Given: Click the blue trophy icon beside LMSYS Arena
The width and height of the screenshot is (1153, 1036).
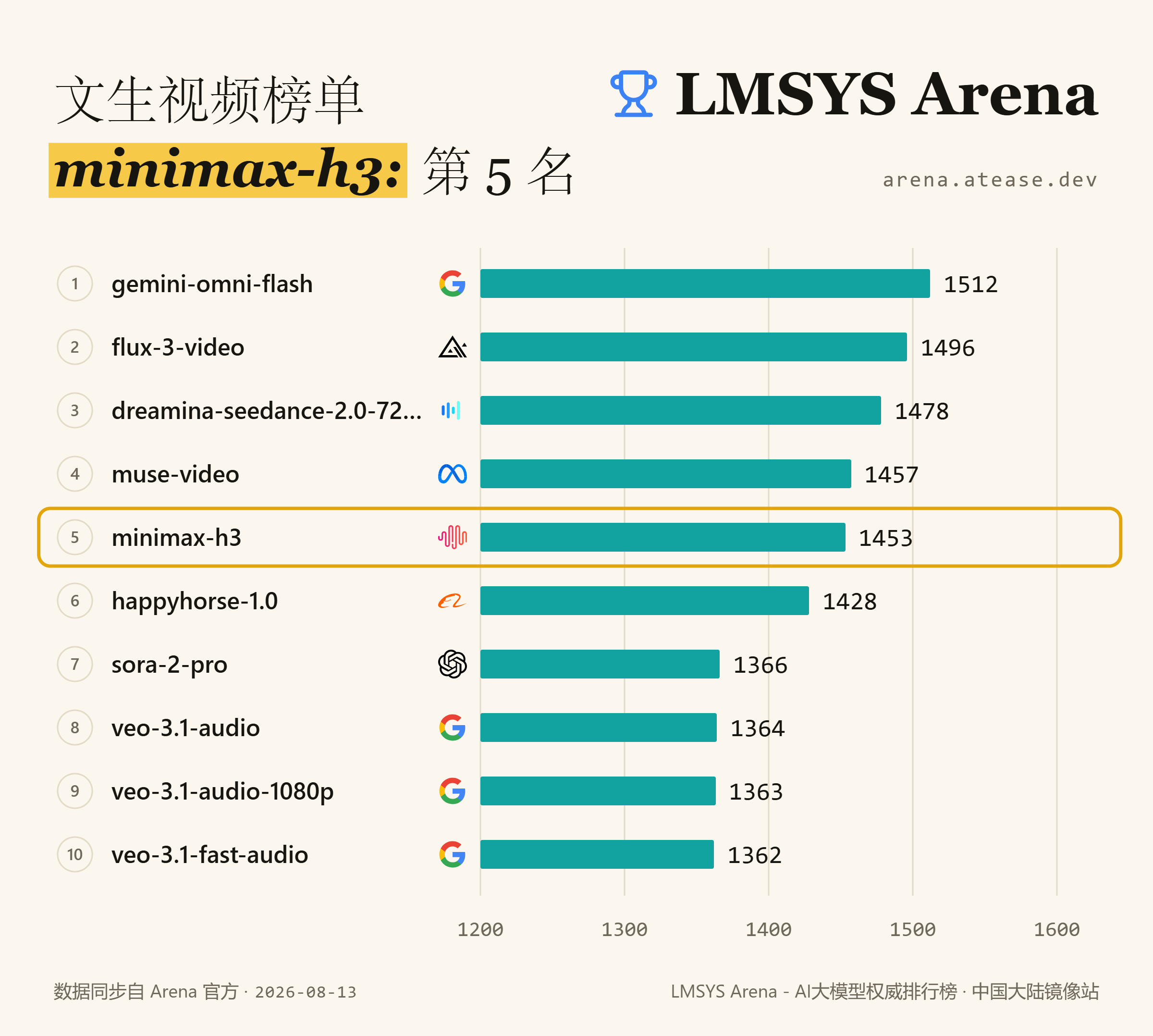Looking at the screenshot, I should 633,94.
